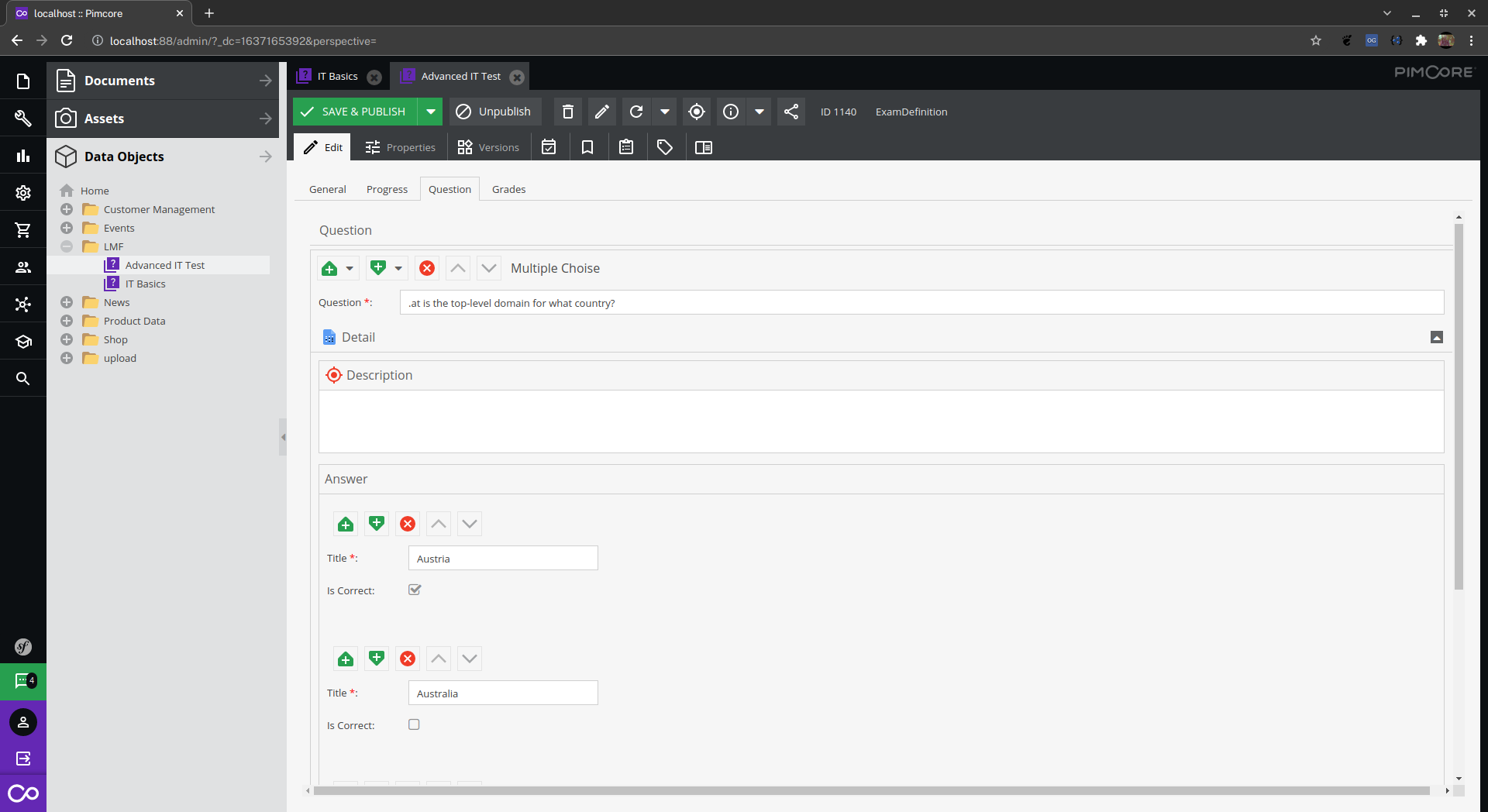The height and width of the screenshot is (812, 1488).
Task: Expand the Customer Management folder
Action: 67,209
